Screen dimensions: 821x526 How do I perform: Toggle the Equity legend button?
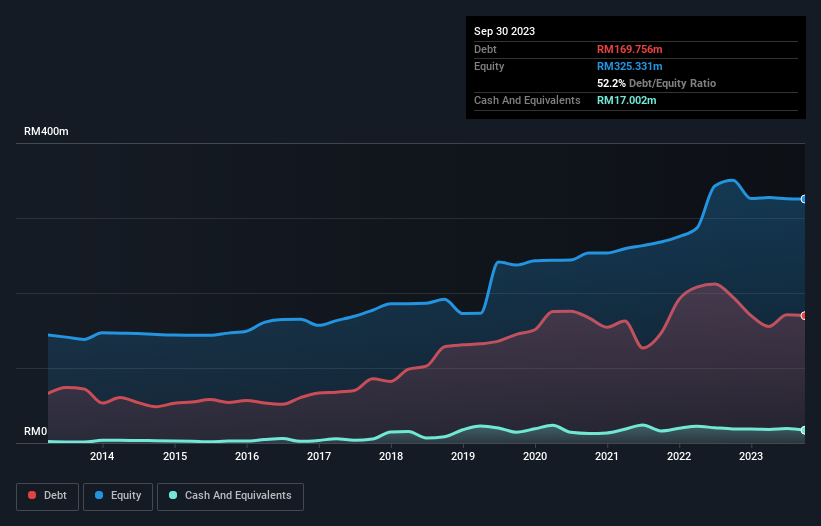pos(118,496)
